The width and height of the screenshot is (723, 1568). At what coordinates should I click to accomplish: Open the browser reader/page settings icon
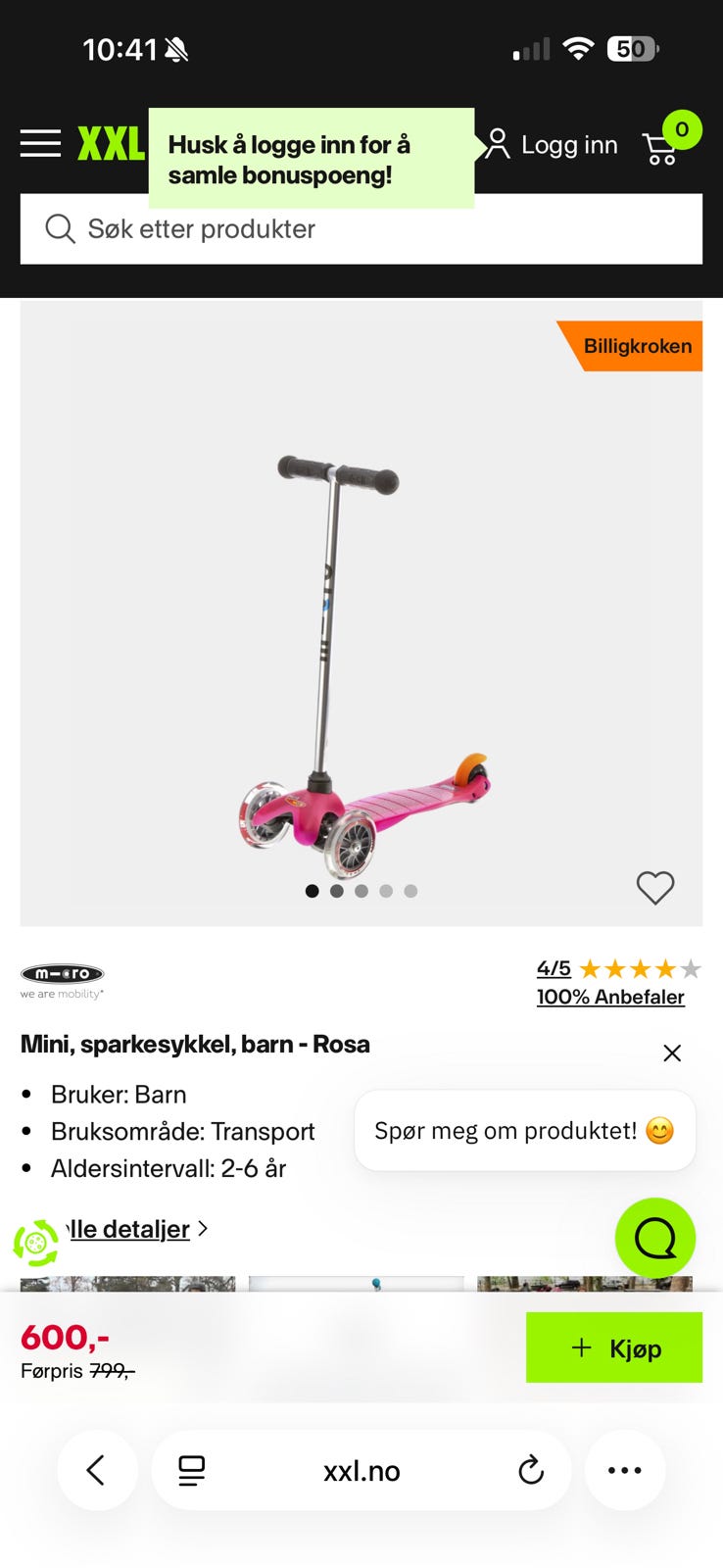[191, 1470]
